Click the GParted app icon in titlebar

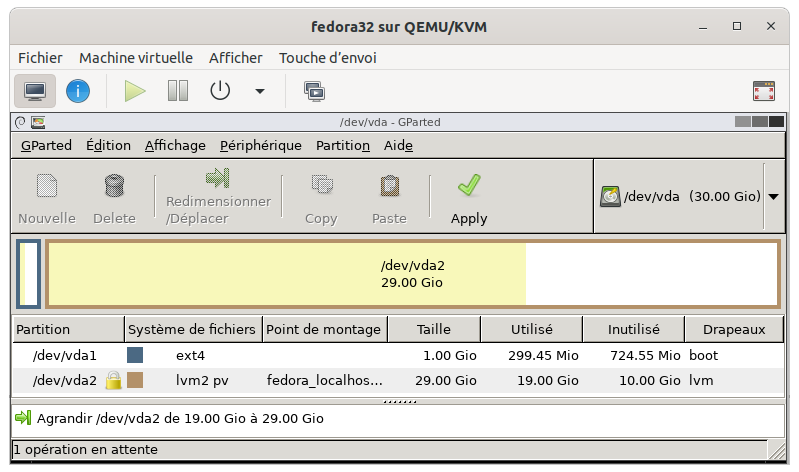tap(38, 122)
